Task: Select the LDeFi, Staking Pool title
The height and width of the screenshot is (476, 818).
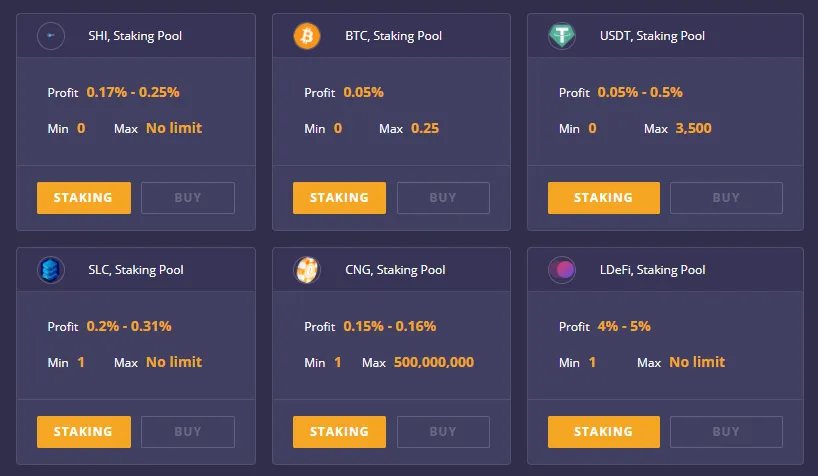Action: click(x=653, y=270)
